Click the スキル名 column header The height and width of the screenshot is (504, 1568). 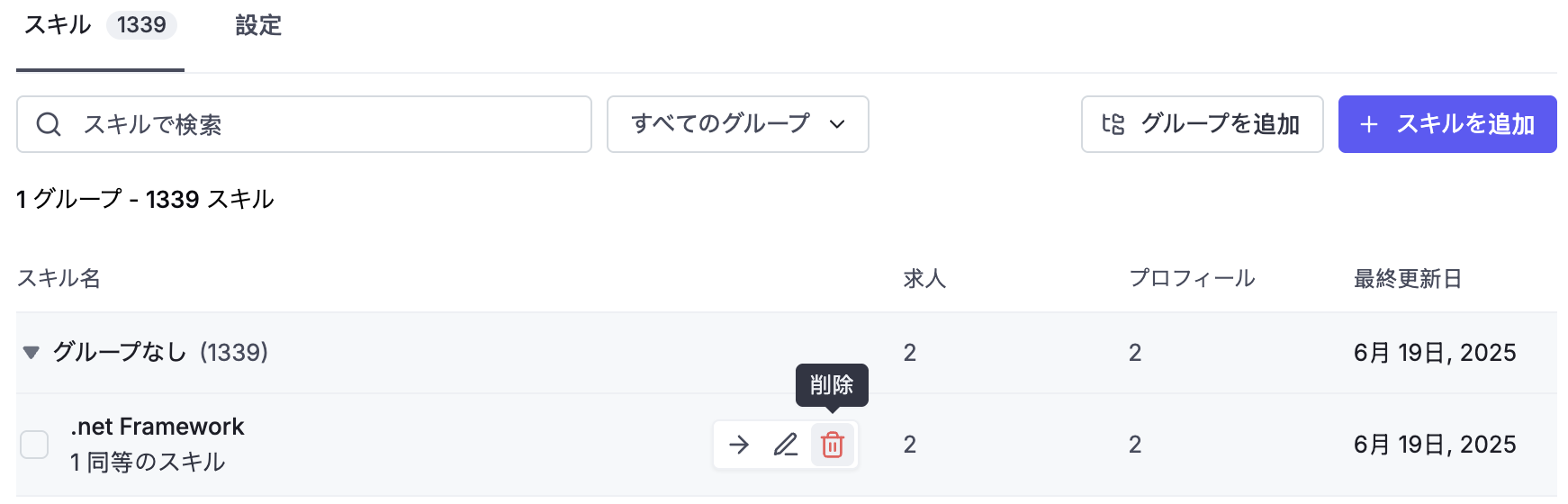(59, 278)
